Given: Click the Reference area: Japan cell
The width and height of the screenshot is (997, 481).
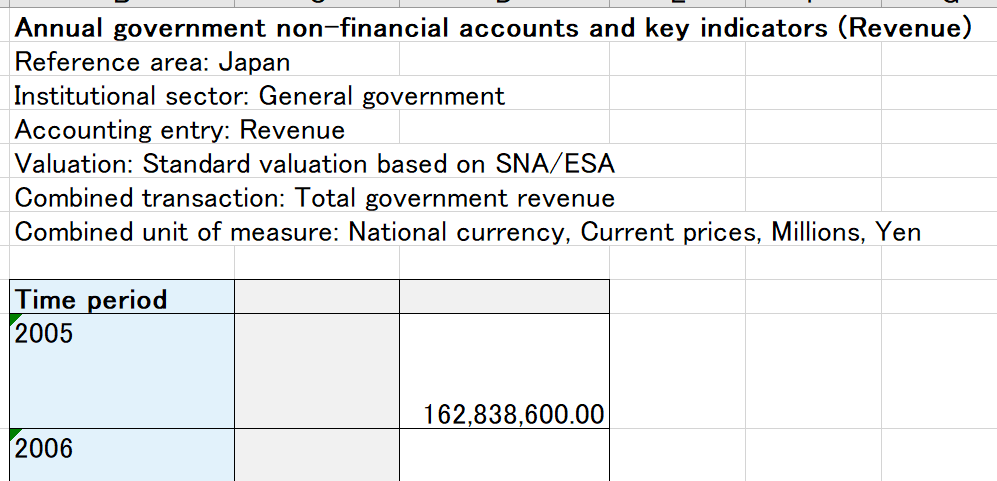Looking at the screenshot, I should coord(153,62).
